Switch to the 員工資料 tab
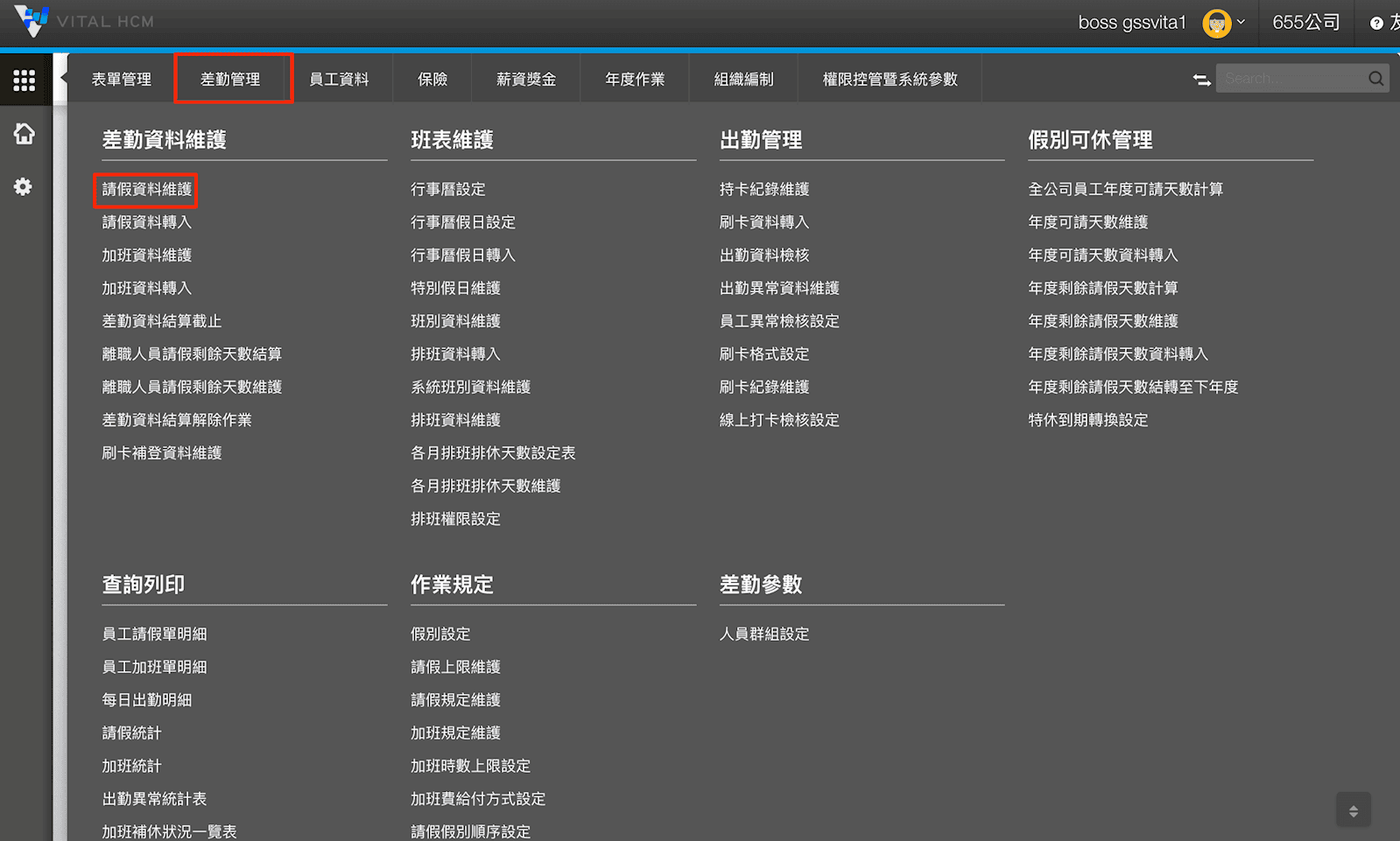Image resolution: width=1400 pixels, height=841 pixels. 339,79
